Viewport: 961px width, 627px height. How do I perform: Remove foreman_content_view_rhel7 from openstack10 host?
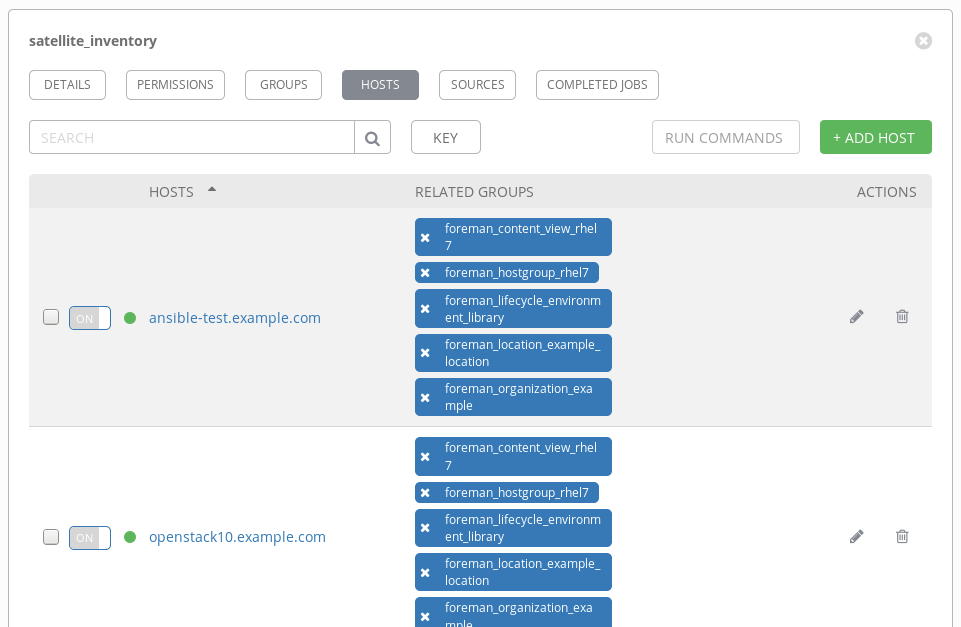pos(425,457)
